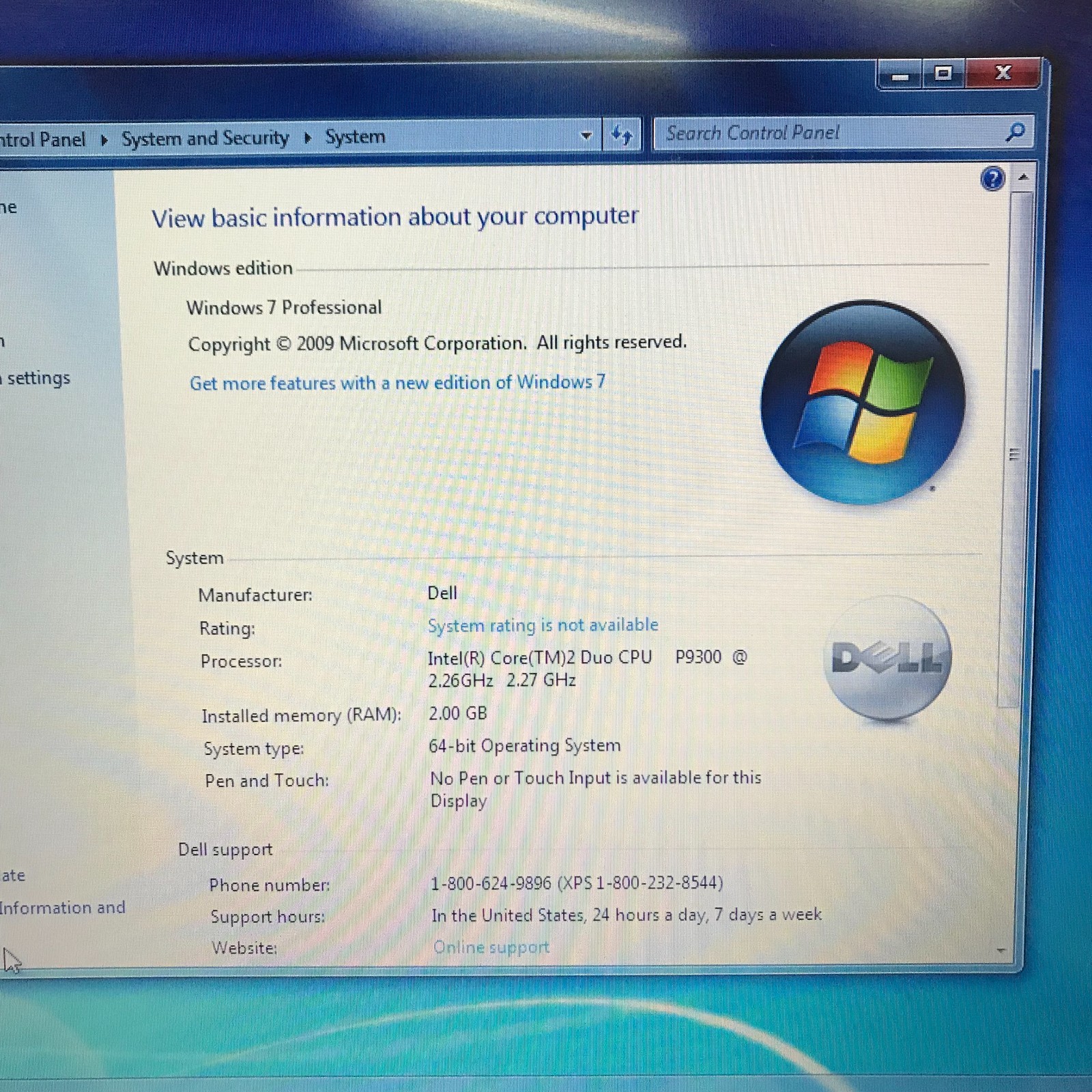Click the search magnifier icon
The width and height of the screenshot is (1092, 1092).
tap(1015, 131)
